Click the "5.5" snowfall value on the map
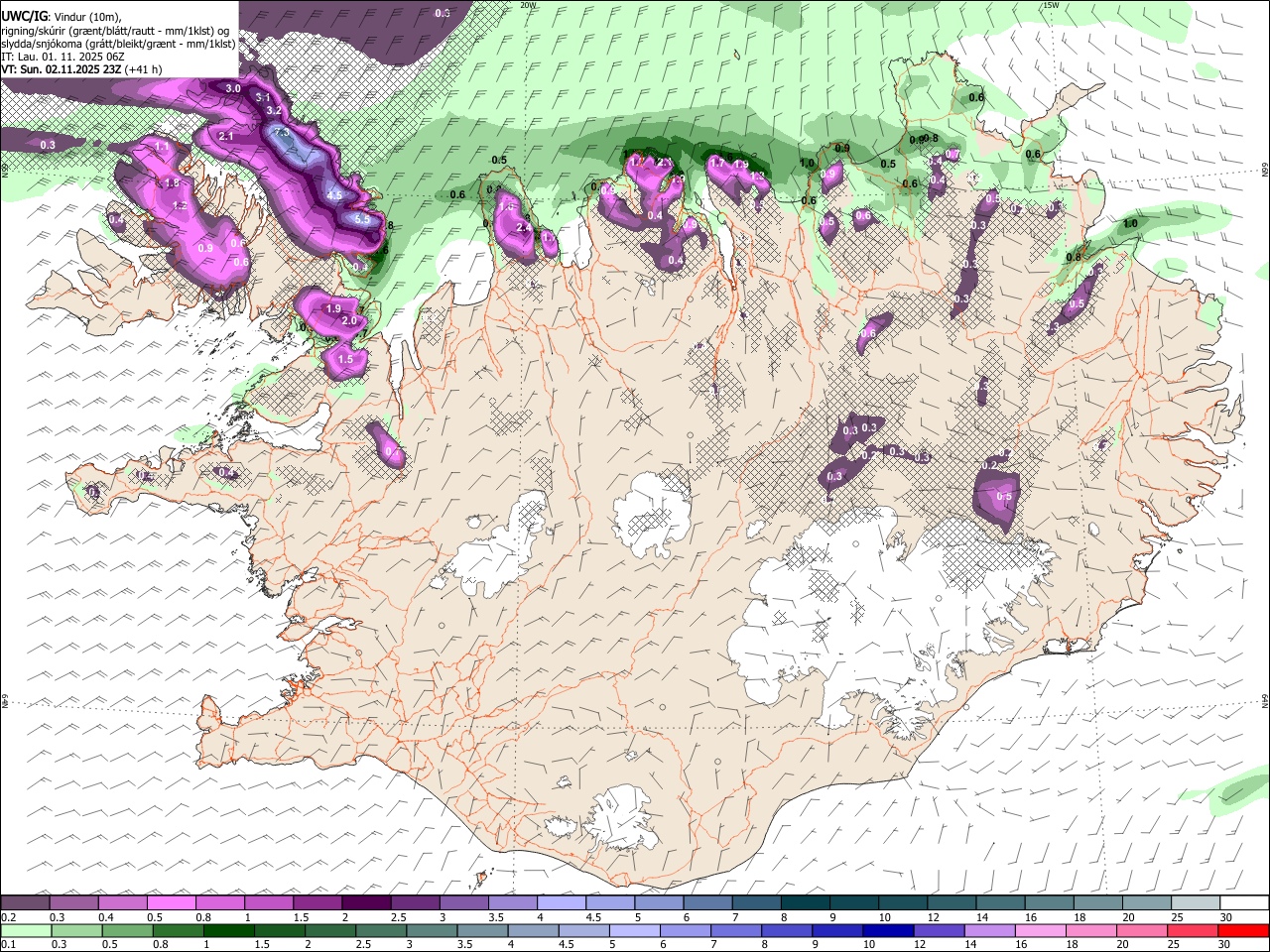 click(362, 218)
